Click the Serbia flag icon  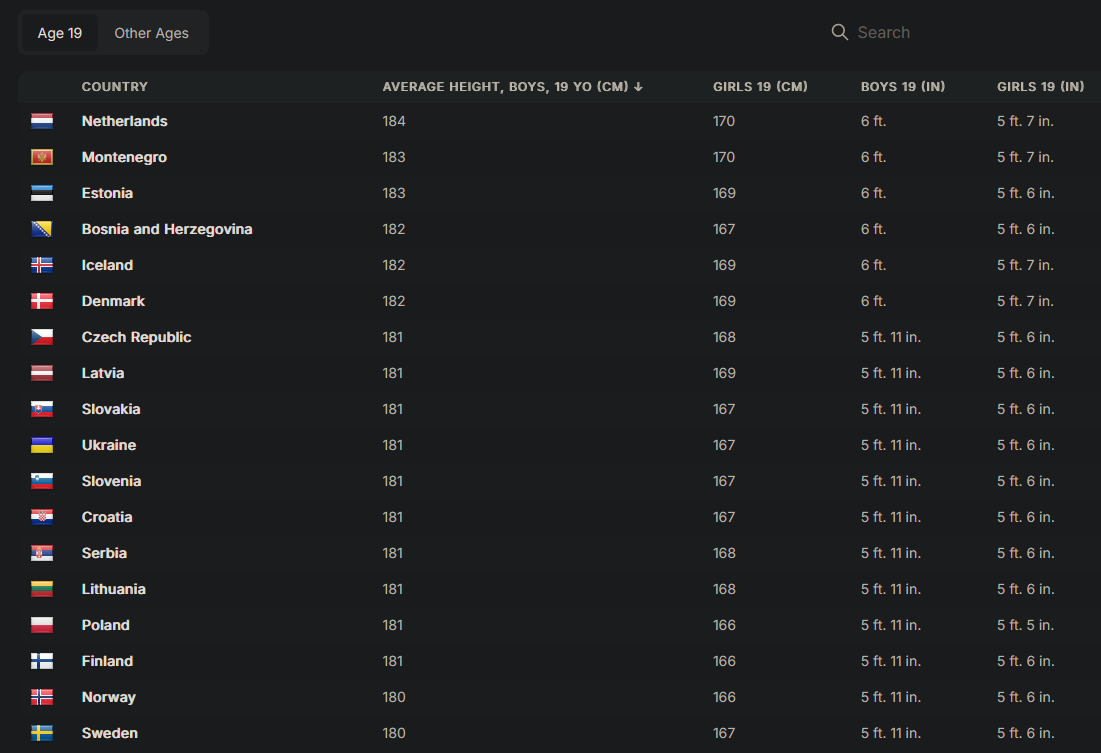coord(42,553)
